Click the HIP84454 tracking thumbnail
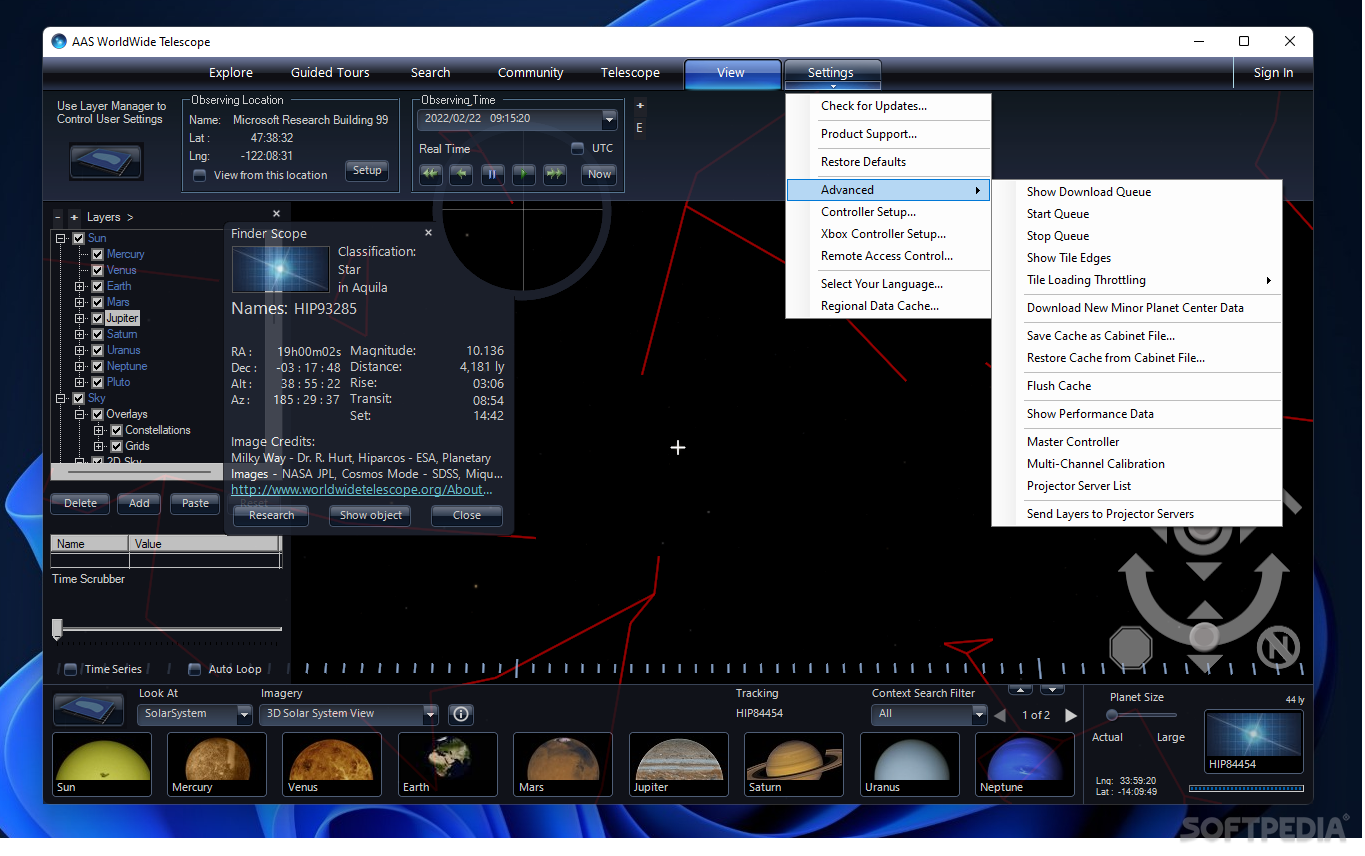Image resolution: width=1365 pixels, height=856 pixels. tap(1254, 741)
